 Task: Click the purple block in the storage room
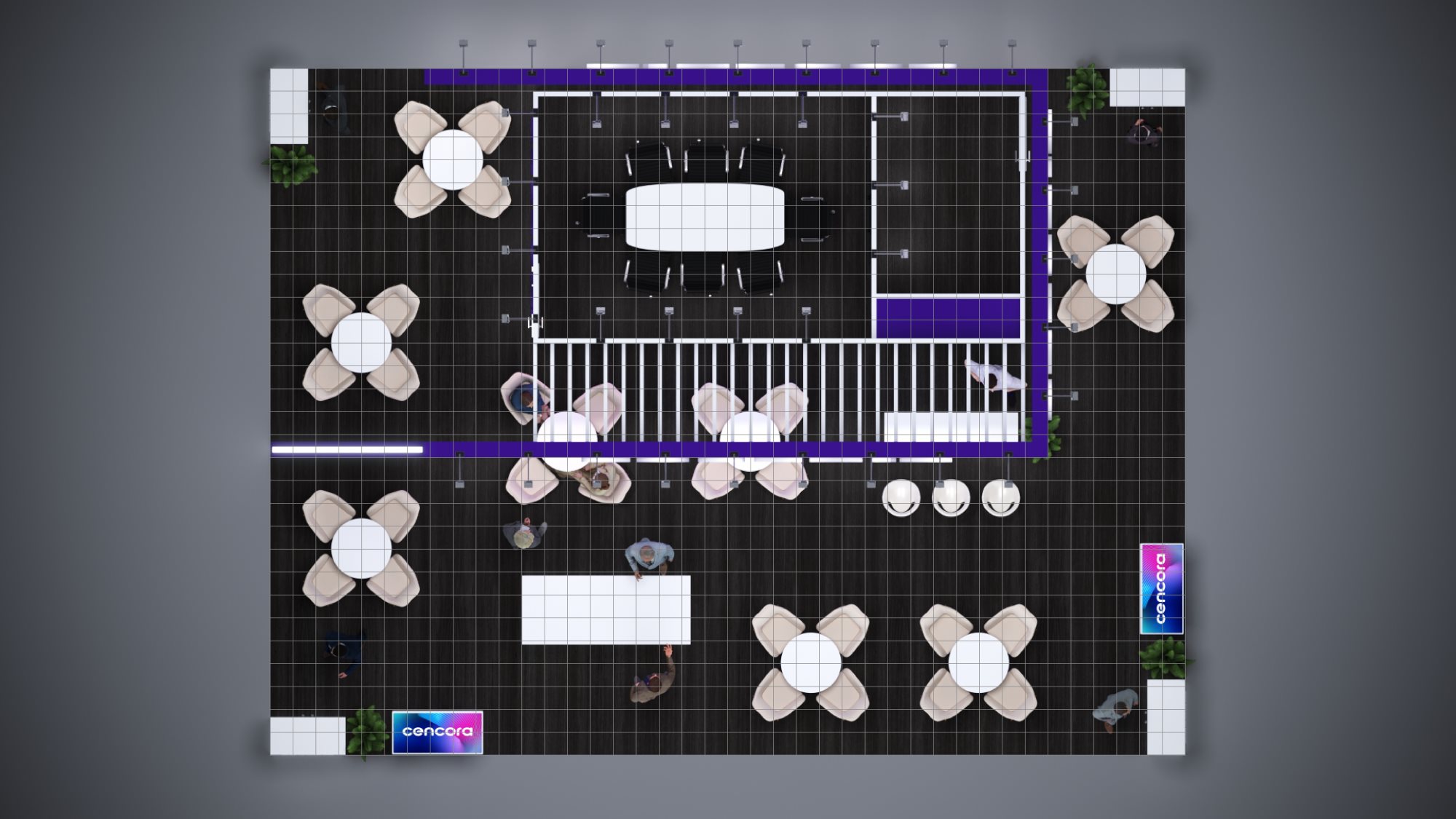(948, 318)
